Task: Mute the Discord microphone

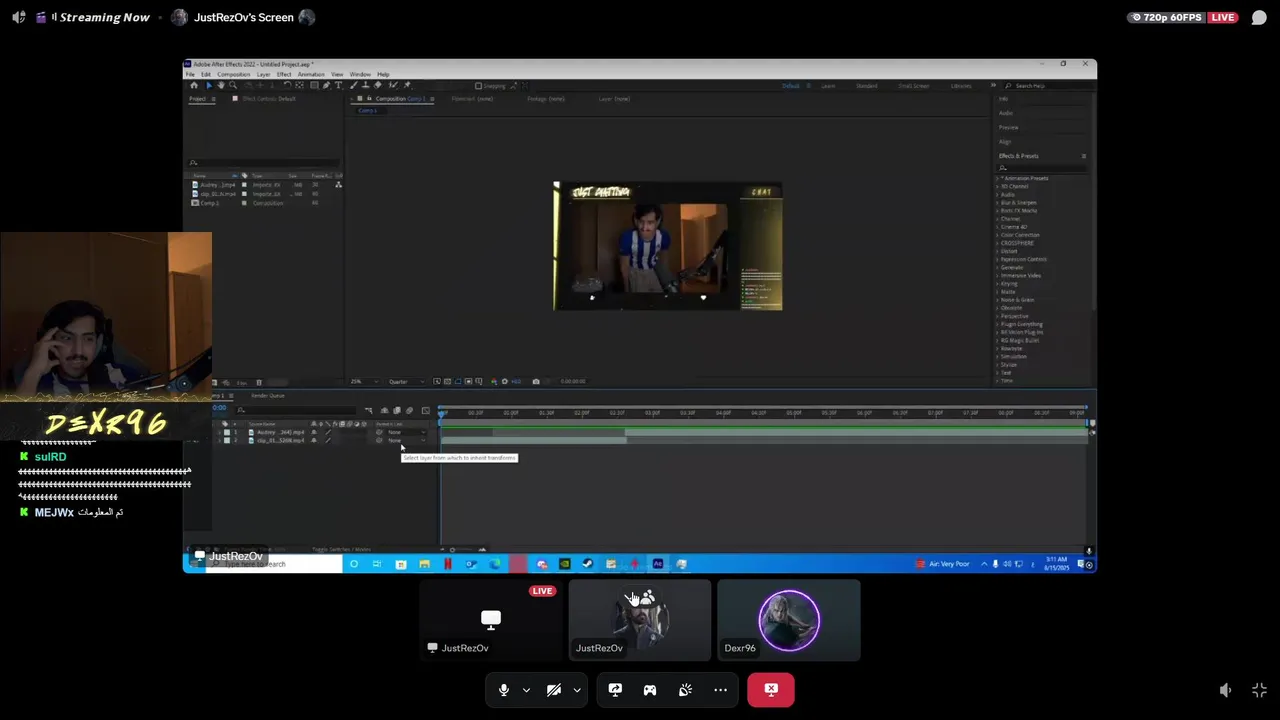Action: click(x=504, y=690)
